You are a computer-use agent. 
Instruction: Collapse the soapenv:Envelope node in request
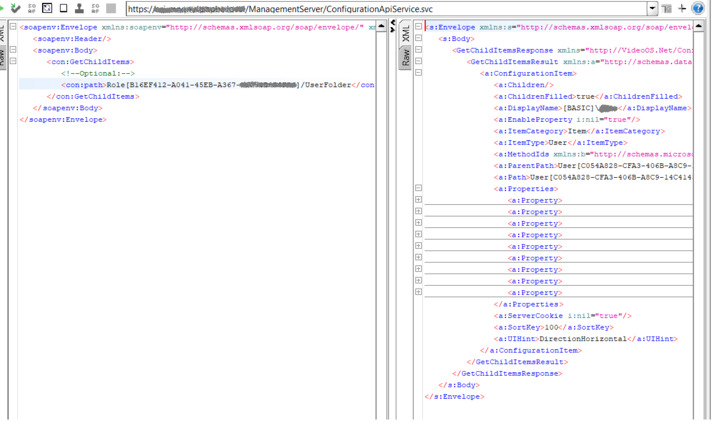pyautogui.click(x=13, y=27)
